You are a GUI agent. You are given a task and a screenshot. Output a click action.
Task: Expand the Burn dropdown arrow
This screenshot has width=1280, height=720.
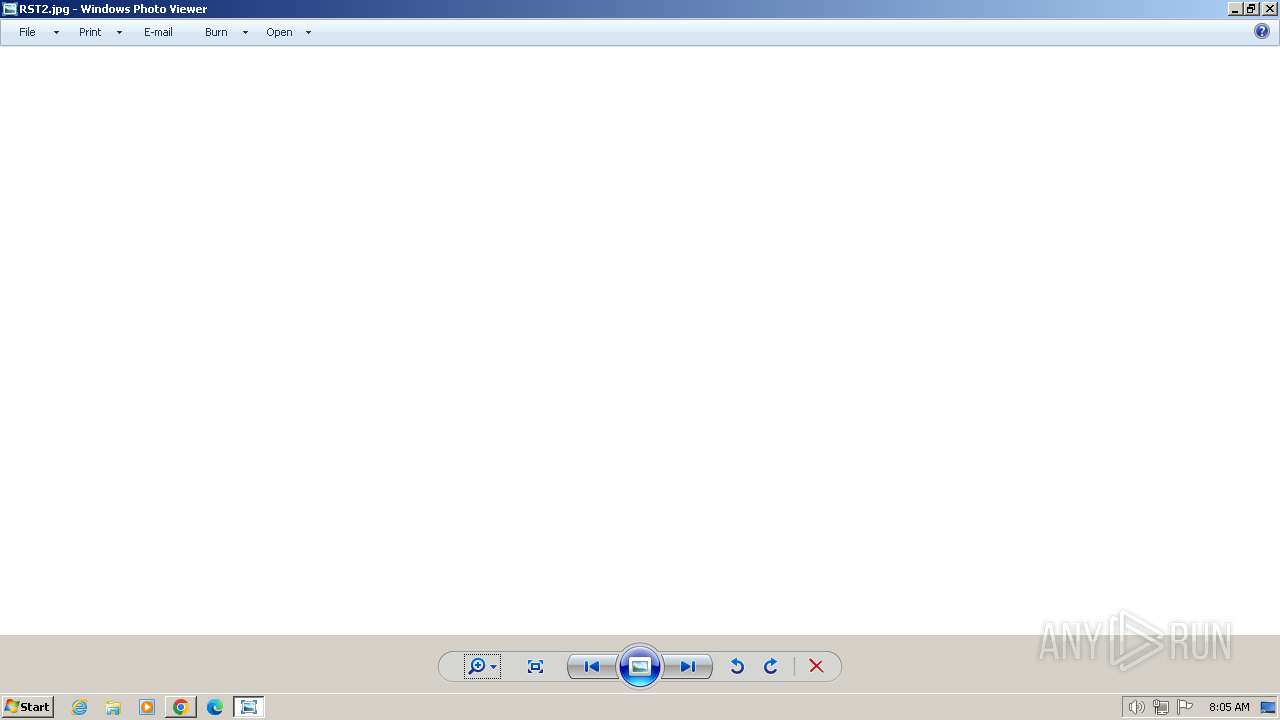point(245,32)
